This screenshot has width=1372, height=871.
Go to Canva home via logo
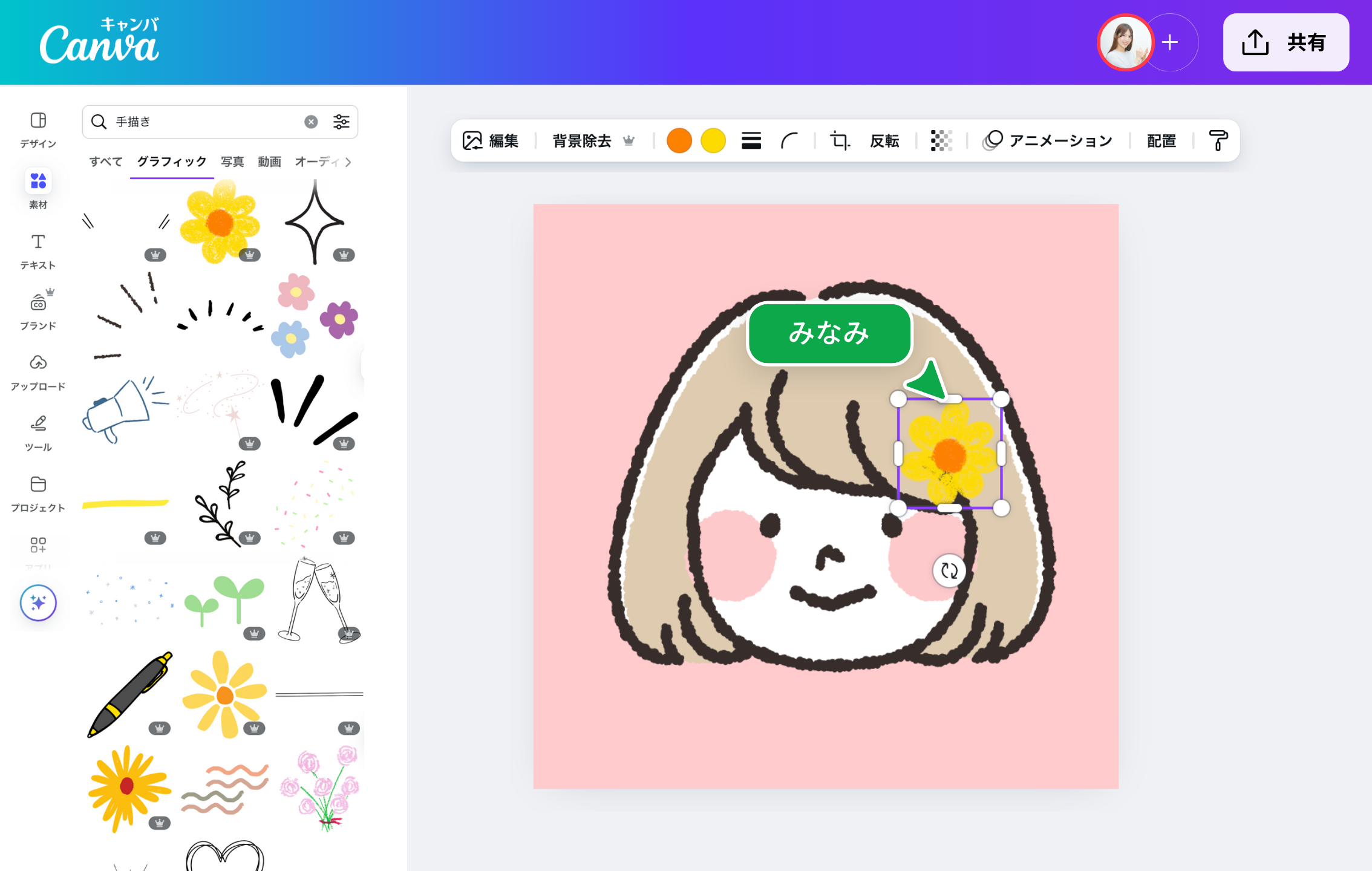(x=99, y=41)
